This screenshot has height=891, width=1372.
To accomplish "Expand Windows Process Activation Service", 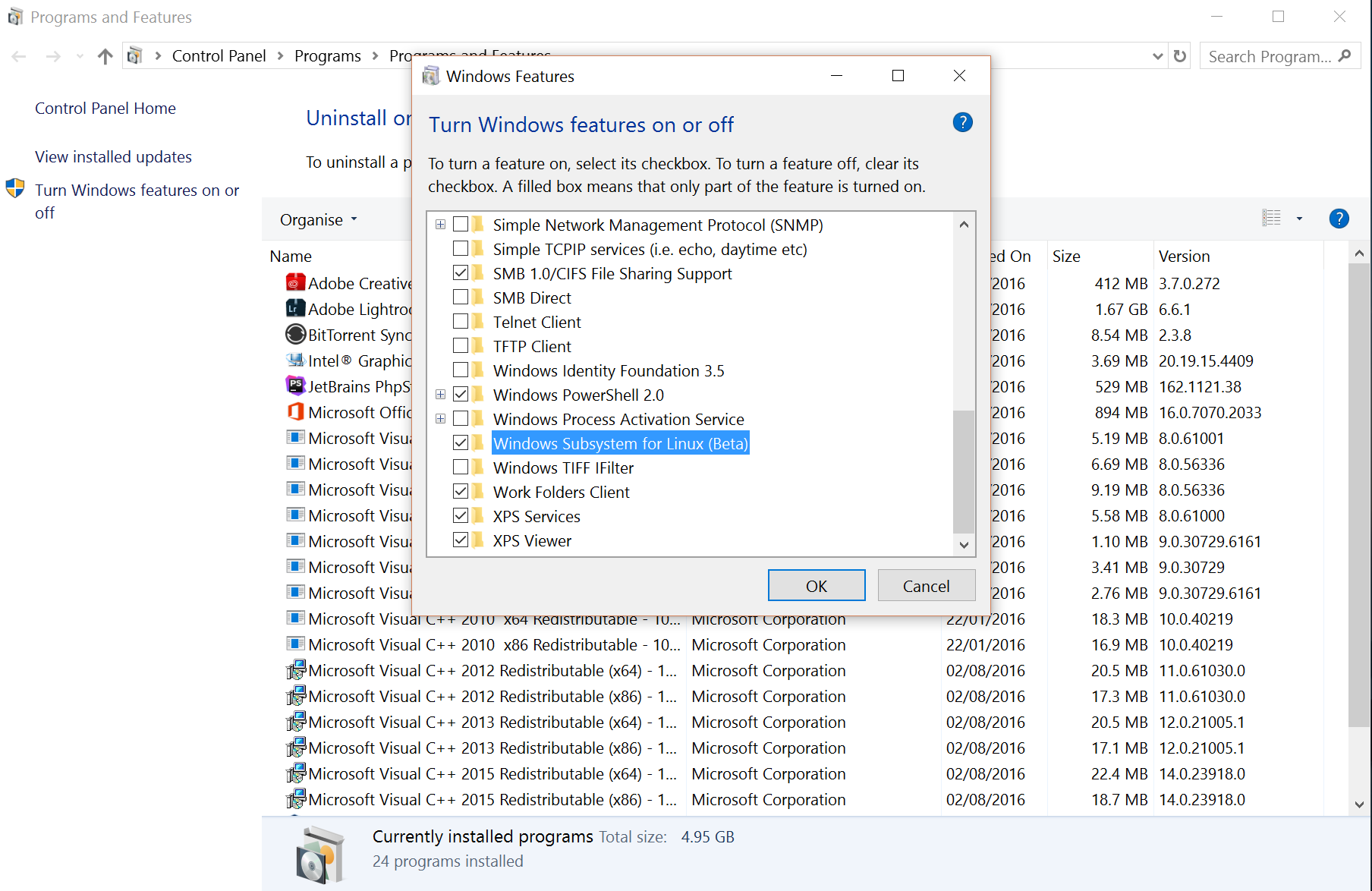I will [440, 418].
